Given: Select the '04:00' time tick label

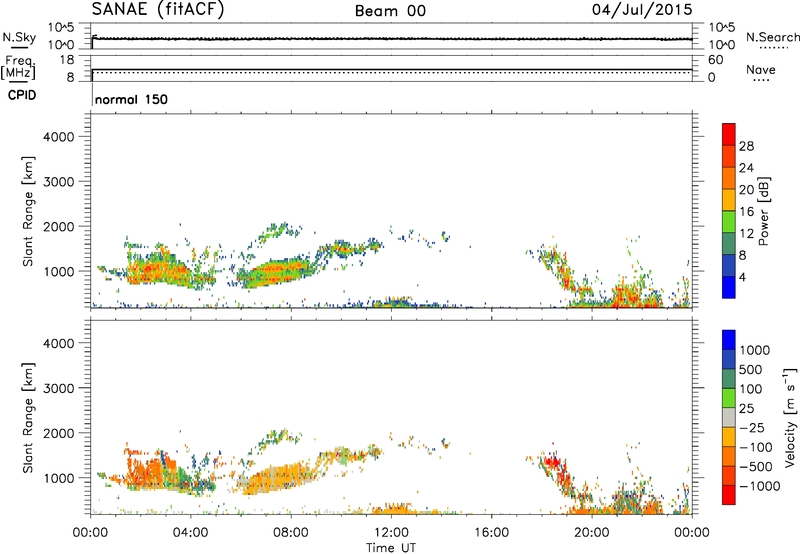Looking at the screenshot, I should (190, 533).
